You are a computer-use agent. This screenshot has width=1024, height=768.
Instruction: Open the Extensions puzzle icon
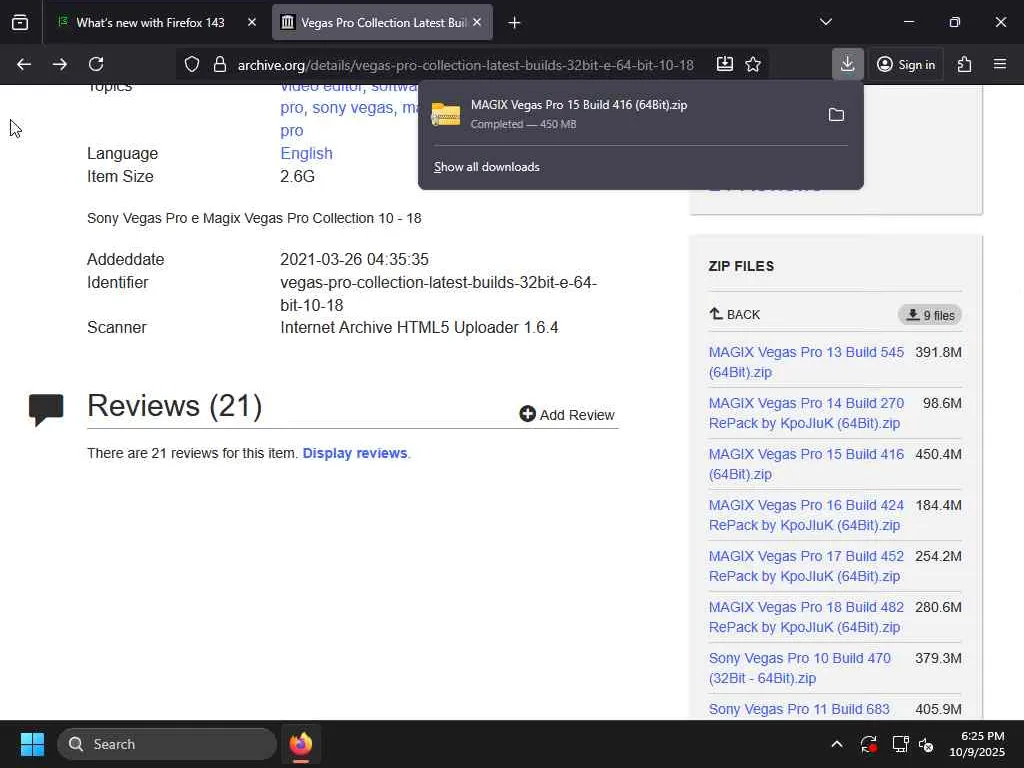tap(964, 64)
